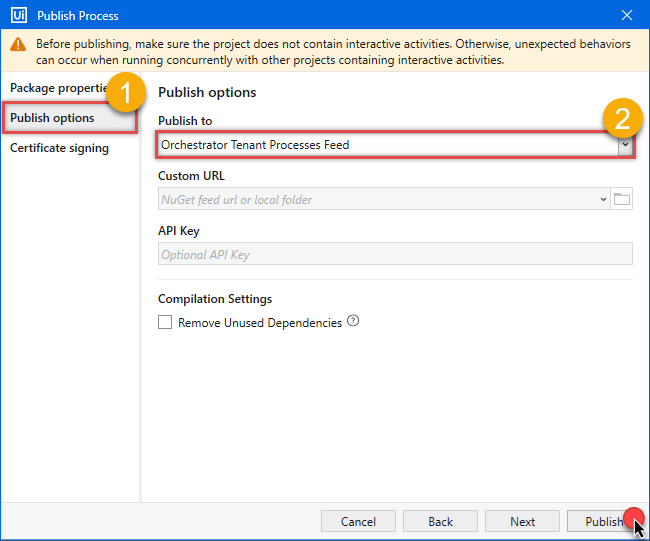Click help icon next to Remove Unused Dependencies
Screen dimensions: 650x541
click(353, 320)
